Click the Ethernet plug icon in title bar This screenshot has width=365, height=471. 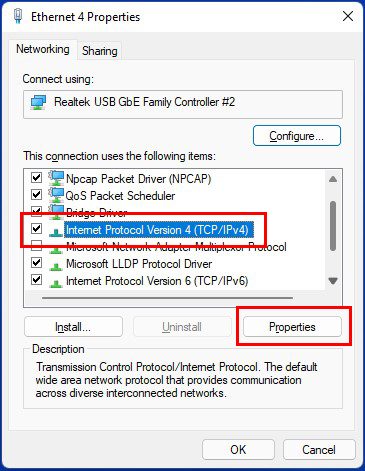pos(18,16)
